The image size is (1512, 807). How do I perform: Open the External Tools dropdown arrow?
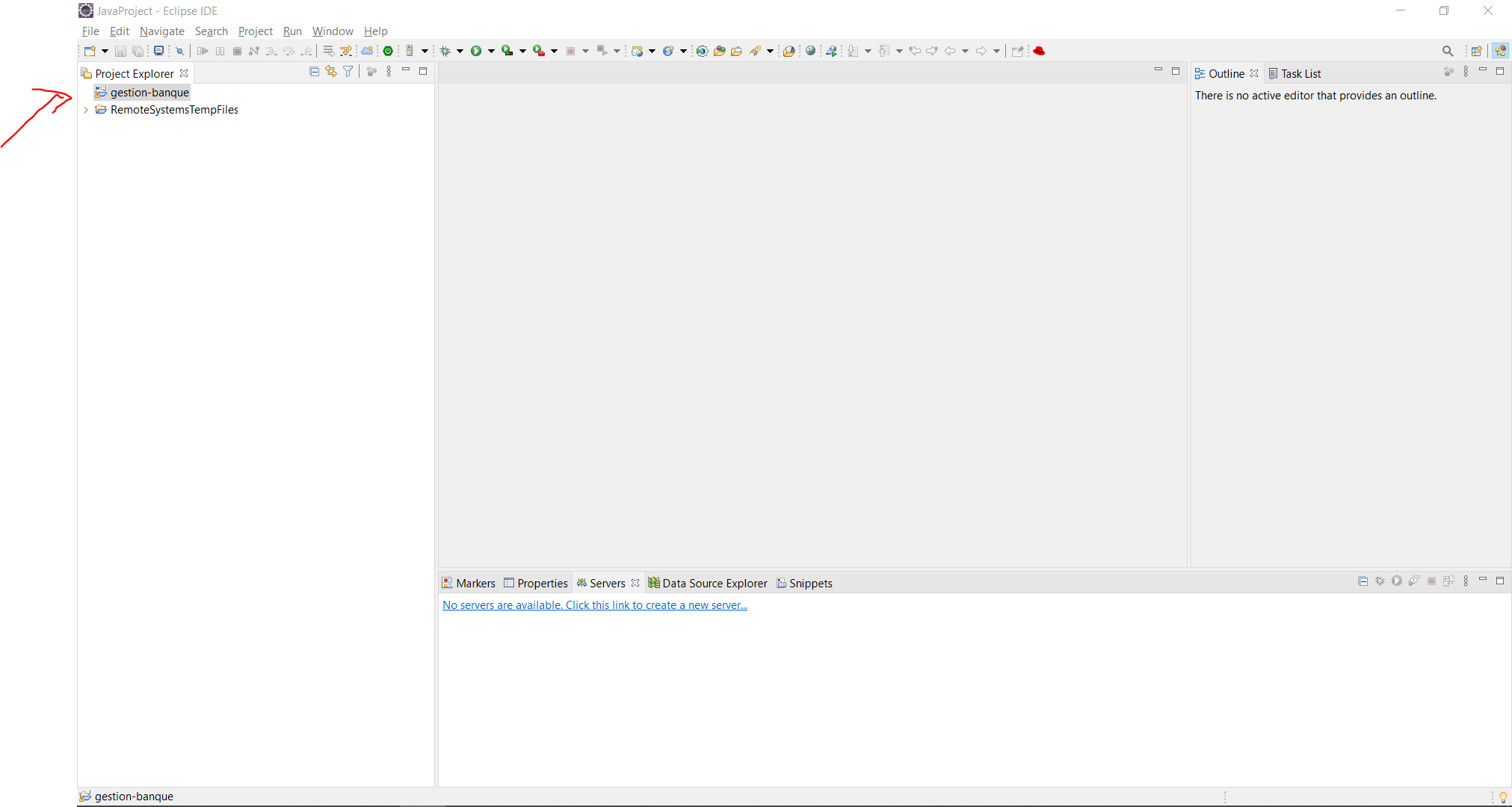point(554,51)
